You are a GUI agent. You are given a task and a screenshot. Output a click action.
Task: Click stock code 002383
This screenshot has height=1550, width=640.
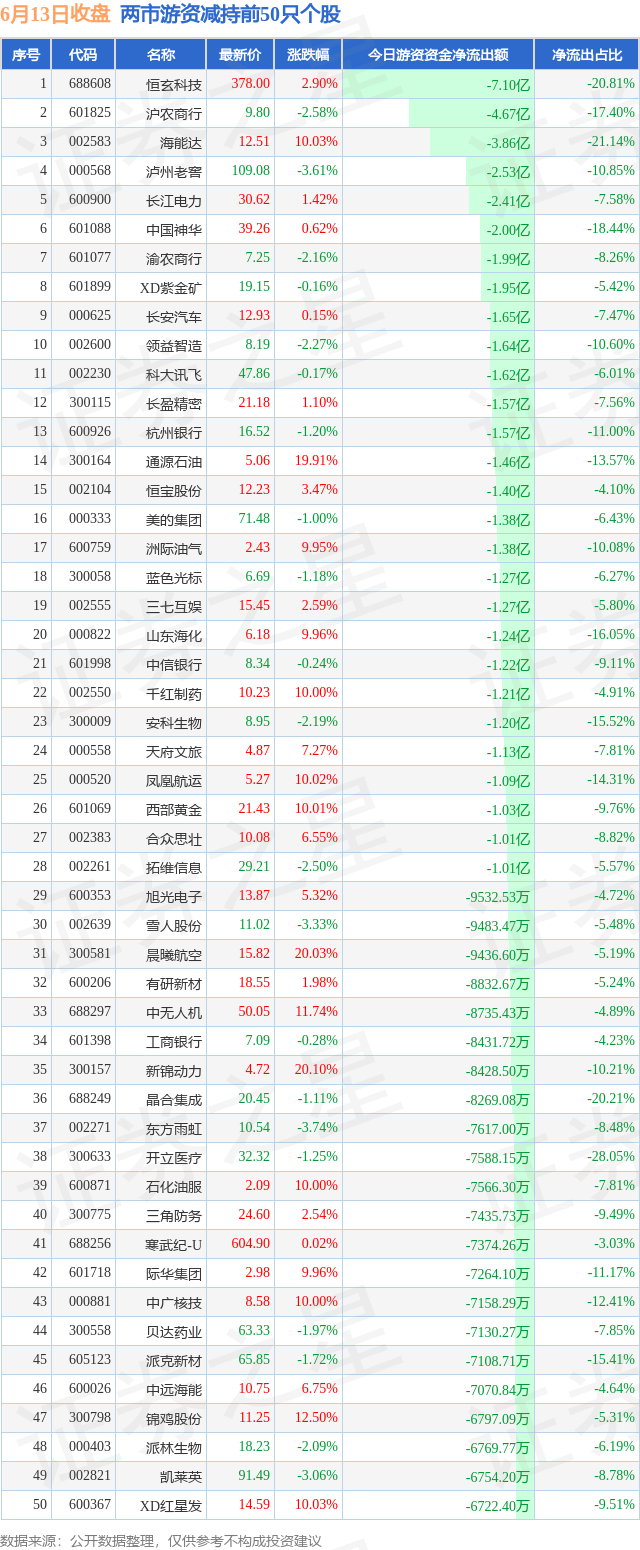click(90, 838)
